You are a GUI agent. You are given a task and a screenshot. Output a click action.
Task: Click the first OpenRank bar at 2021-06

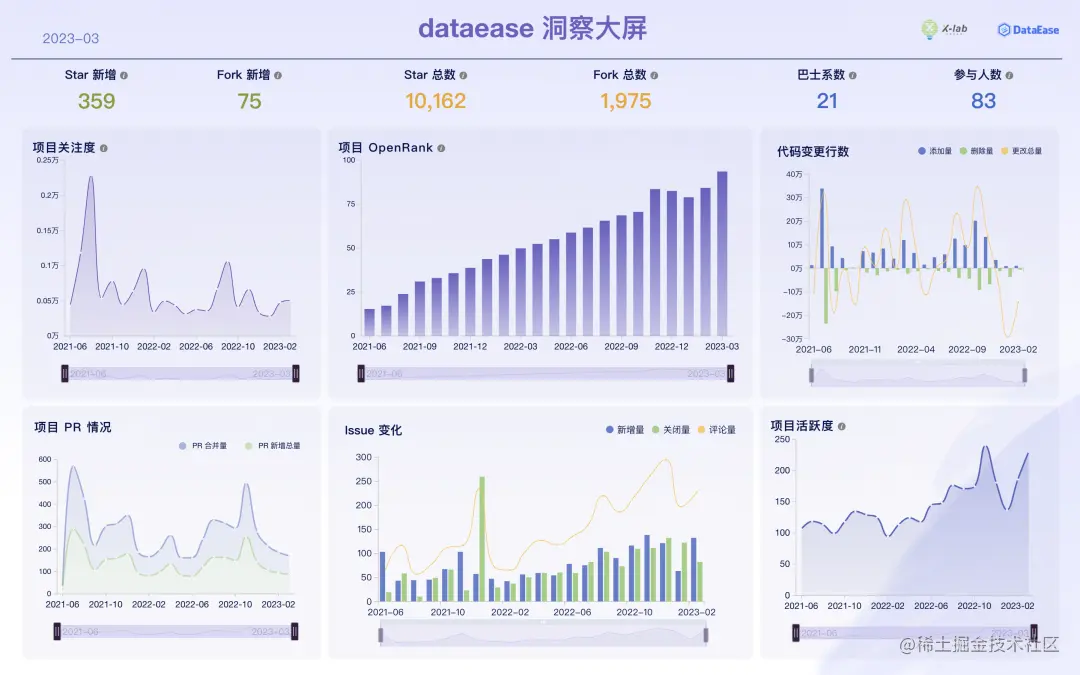(369, 322)
